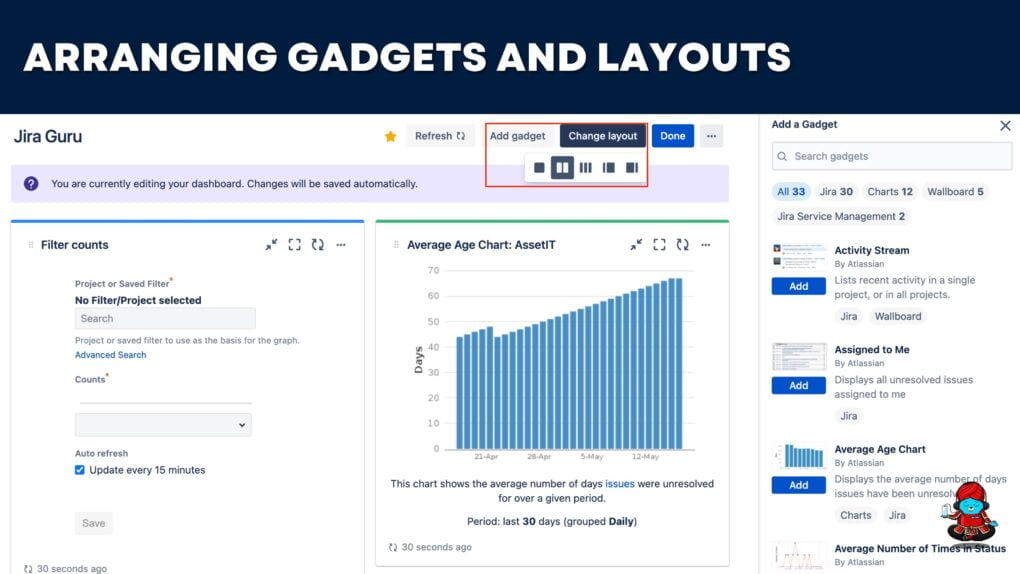
Task: Open the Add gadget panel
Action: click(517, 136)
